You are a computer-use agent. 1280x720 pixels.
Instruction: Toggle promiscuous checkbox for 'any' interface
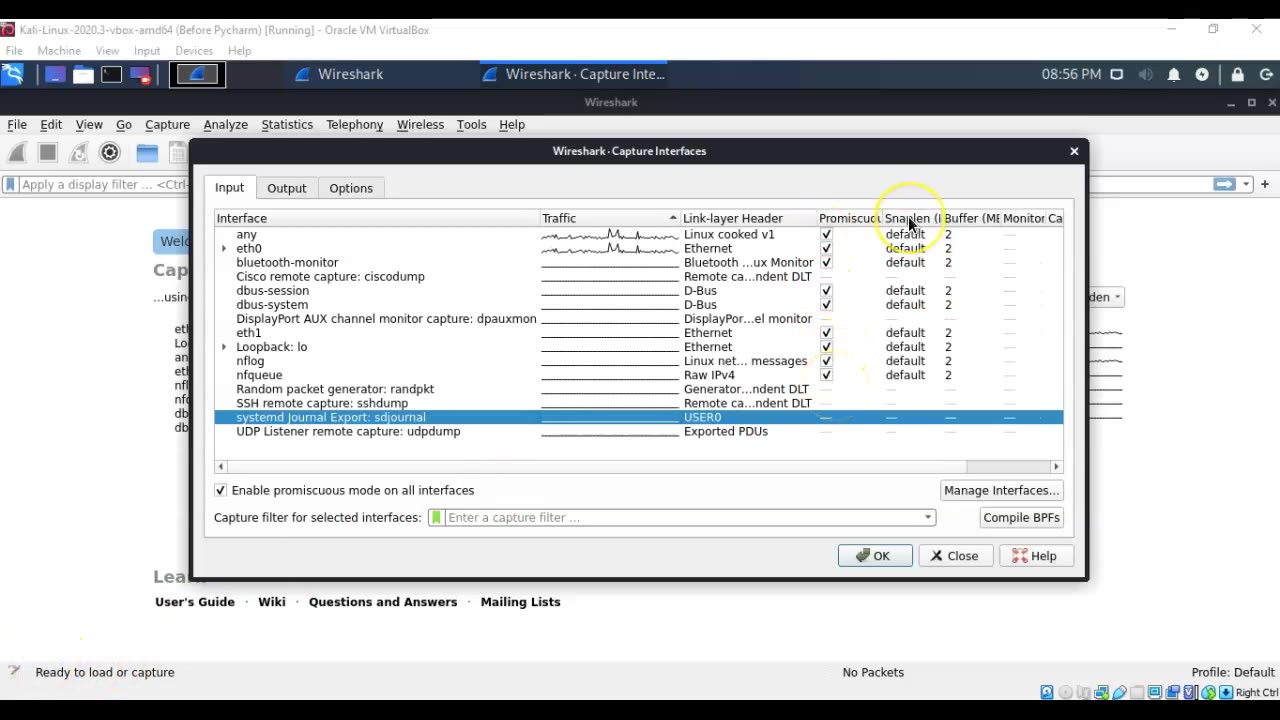click(x=826, y=235)
